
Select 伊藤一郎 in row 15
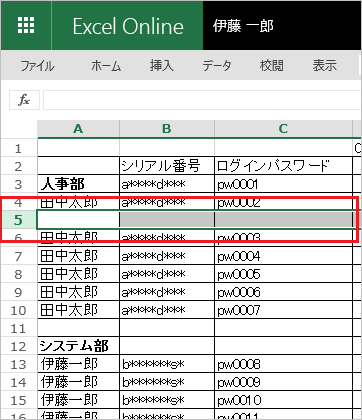tap(78, 400)
